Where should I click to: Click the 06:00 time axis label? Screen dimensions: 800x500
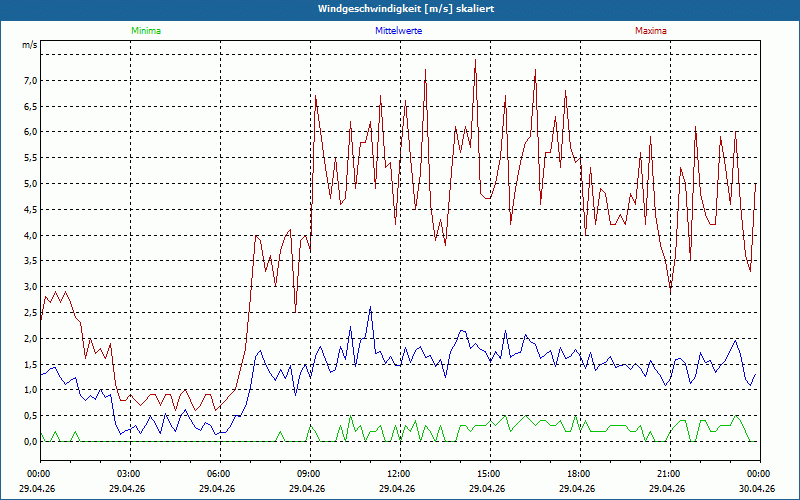click(x=220, y=474)
